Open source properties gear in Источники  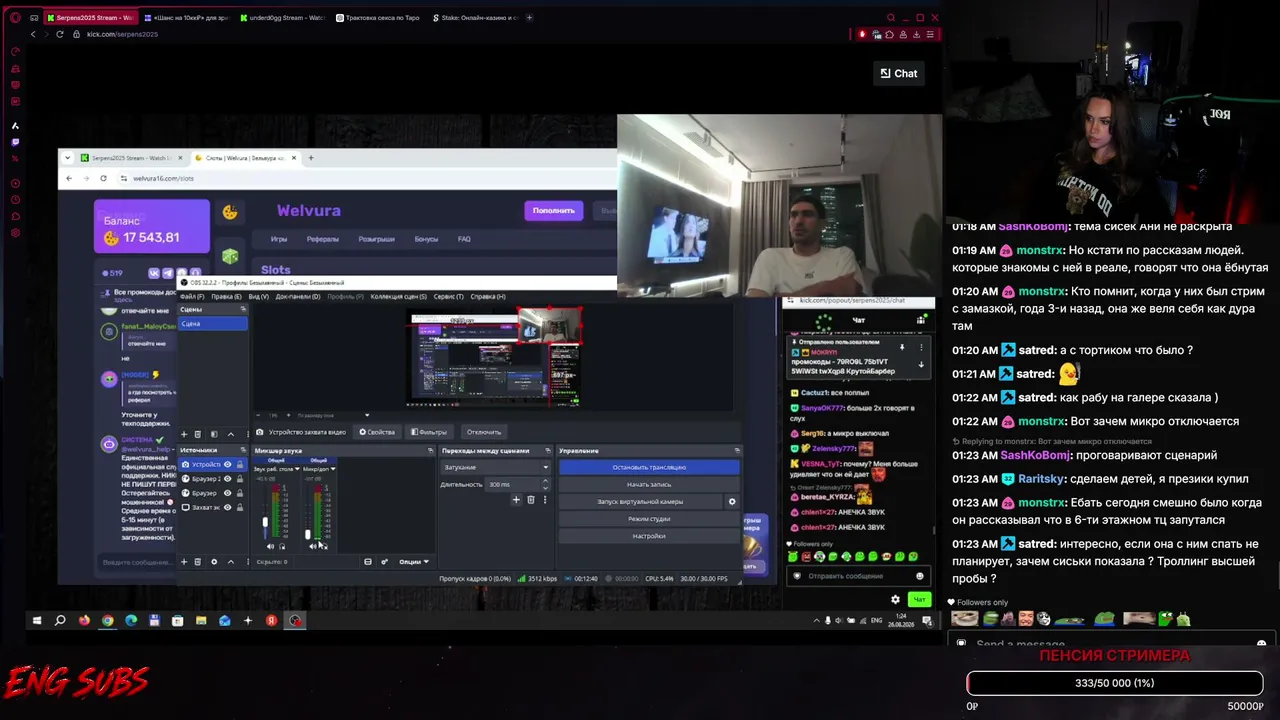pyautogui.click(x=214, y=562)
